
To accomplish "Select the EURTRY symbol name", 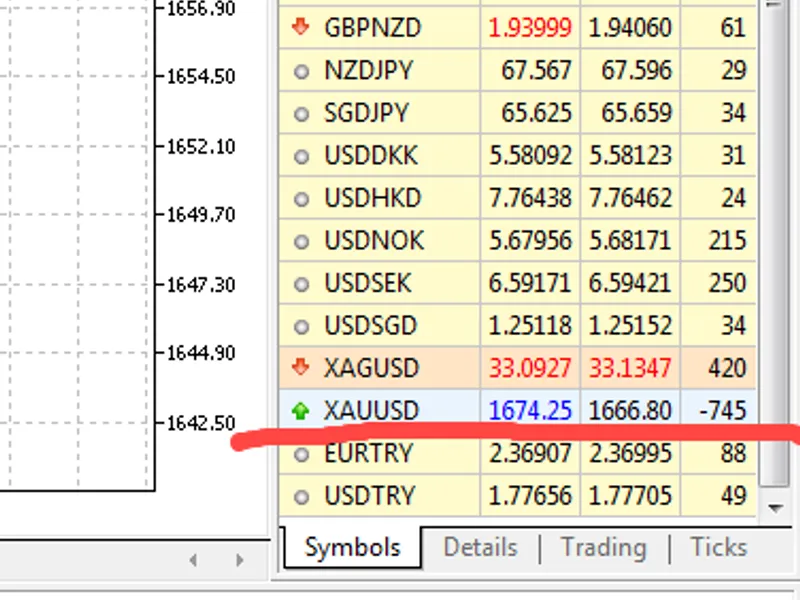I will (x=368, y=453).
